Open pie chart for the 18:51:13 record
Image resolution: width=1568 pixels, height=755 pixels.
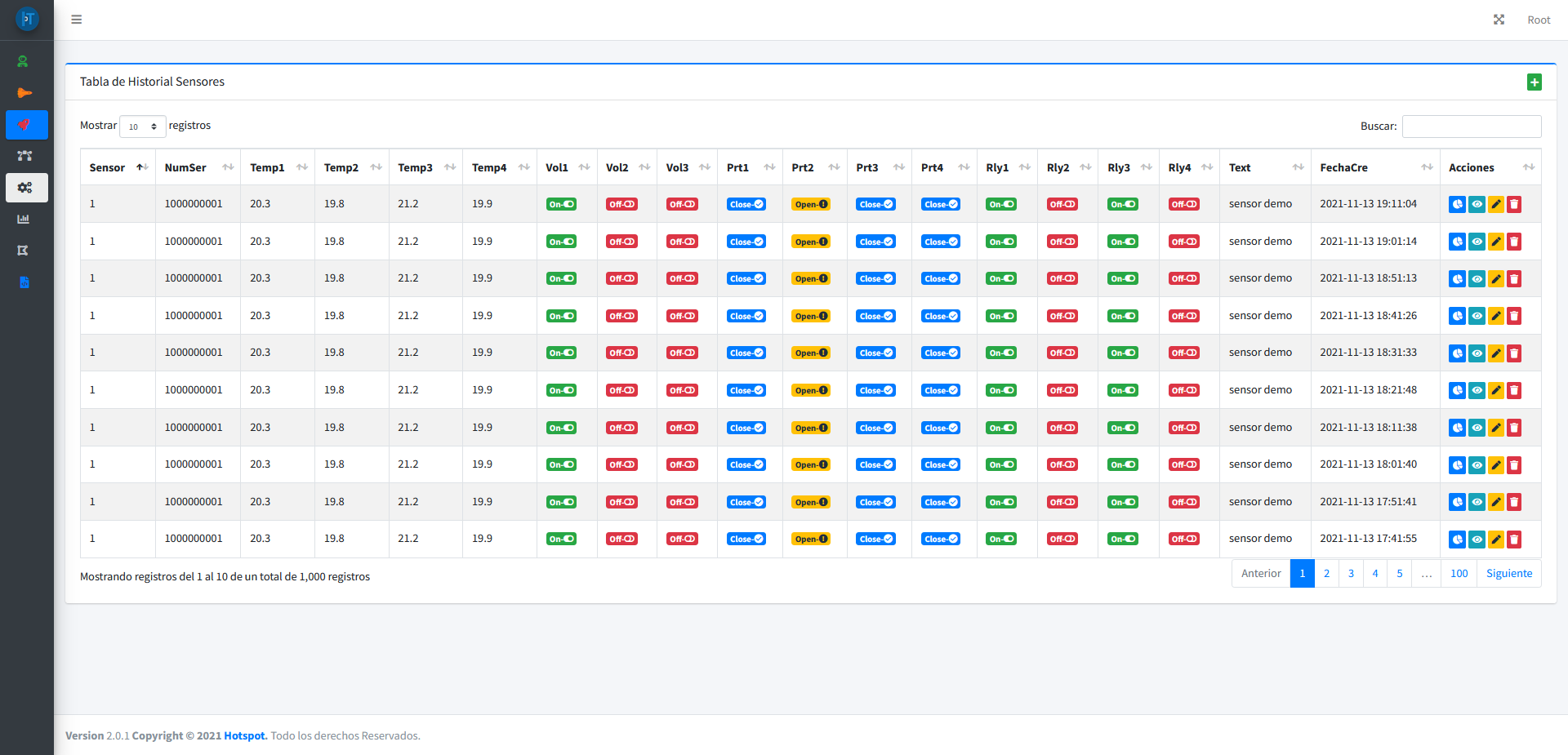tap(1457, 279)
